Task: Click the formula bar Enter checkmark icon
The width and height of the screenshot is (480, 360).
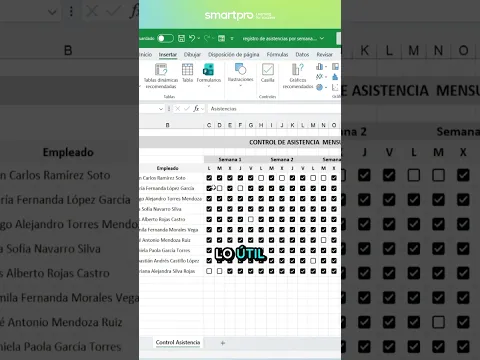Action: point(187,109)
